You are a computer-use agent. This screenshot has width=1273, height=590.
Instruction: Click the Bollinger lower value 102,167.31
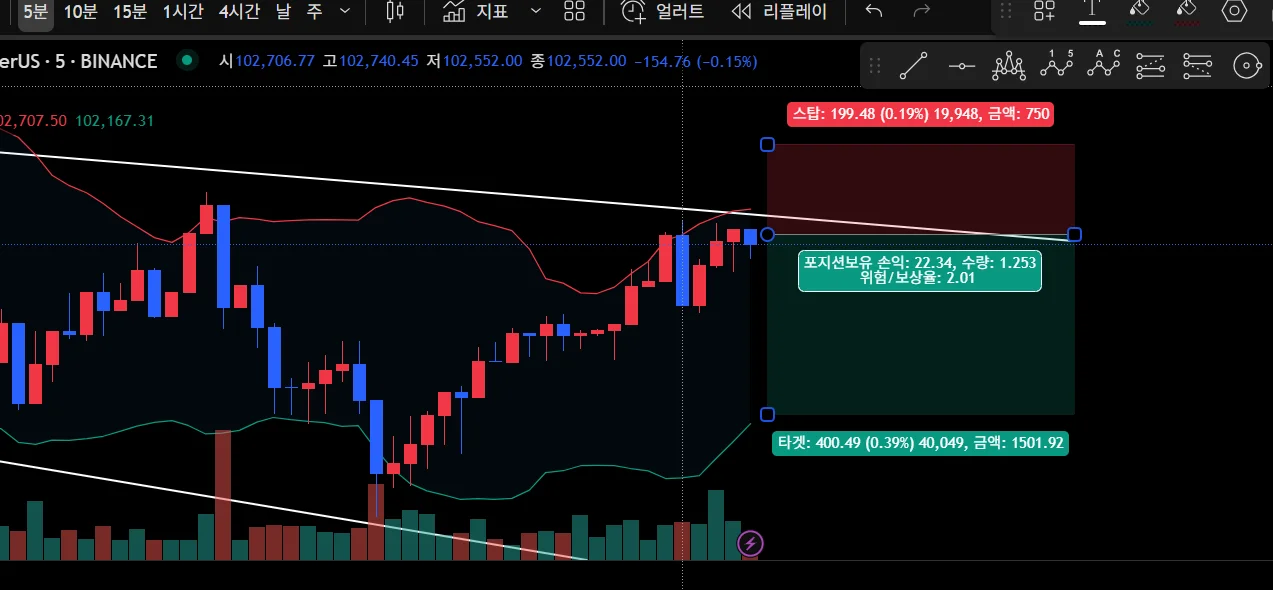(115, 121)
